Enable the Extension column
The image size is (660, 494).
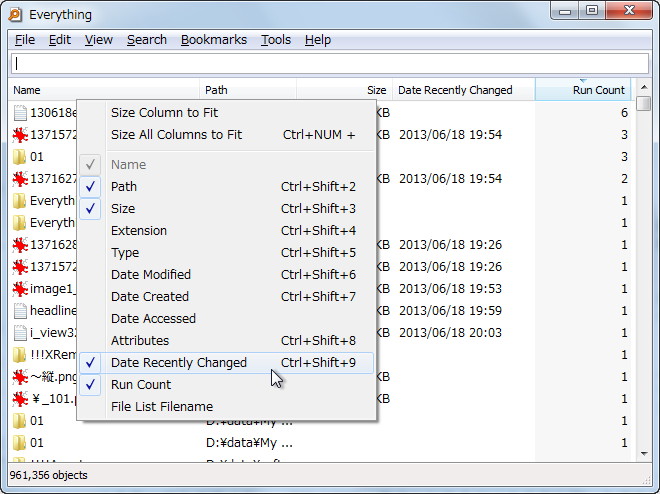pyautogui.click(x=226, y=231)
